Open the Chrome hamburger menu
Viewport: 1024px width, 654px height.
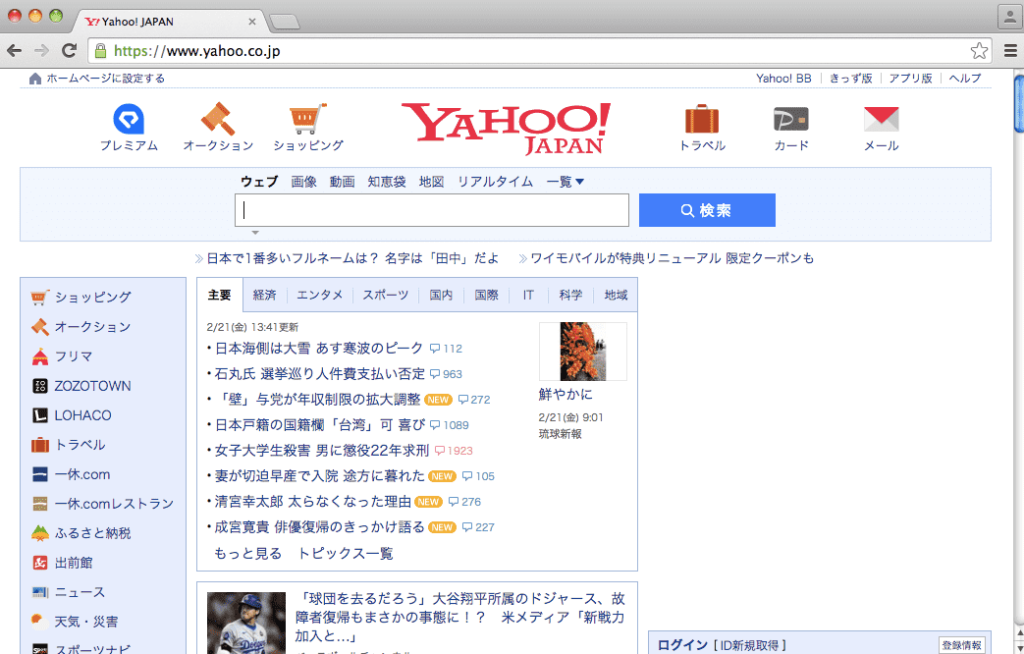click(1010, 50)
